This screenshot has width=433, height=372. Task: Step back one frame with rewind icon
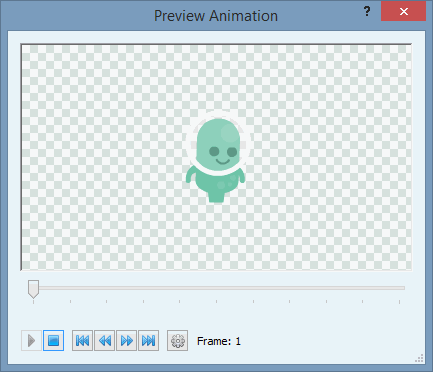pos(105,341)
